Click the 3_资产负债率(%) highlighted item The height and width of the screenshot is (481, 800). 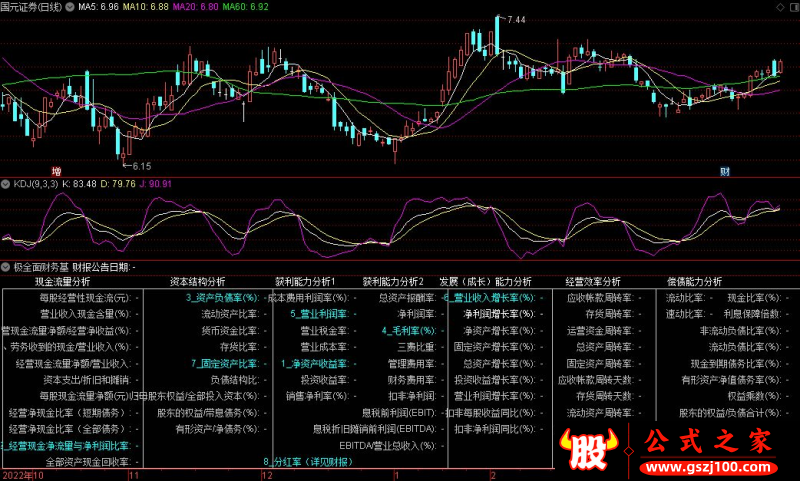click(222, 298)
